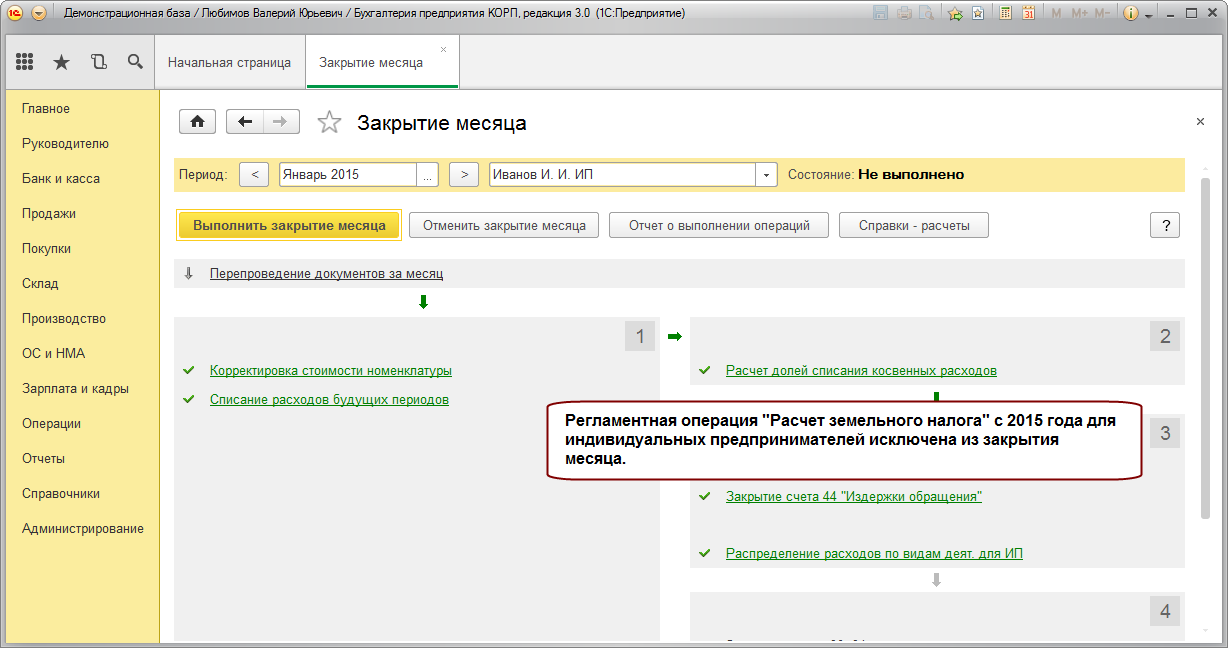Open the History icon in the top panel
Screen dimensions: 1228x648
point(98,62)
